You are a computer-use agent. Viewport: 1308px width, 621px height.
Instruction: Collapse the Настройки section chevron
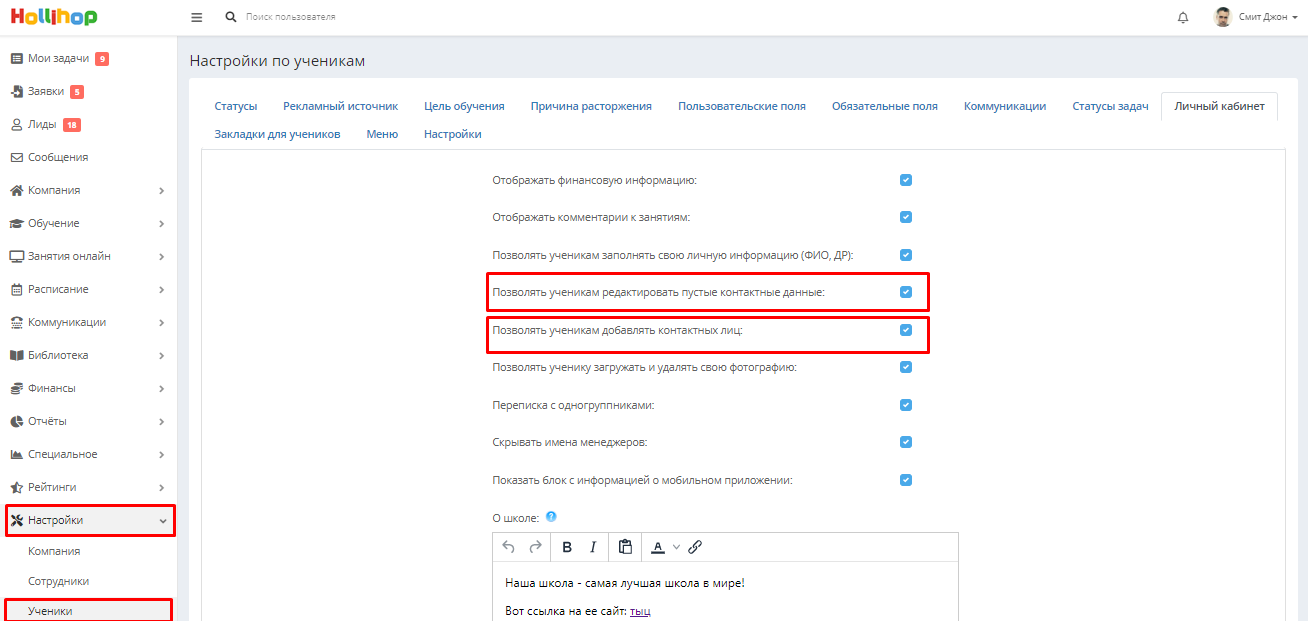tap(162, 521)
